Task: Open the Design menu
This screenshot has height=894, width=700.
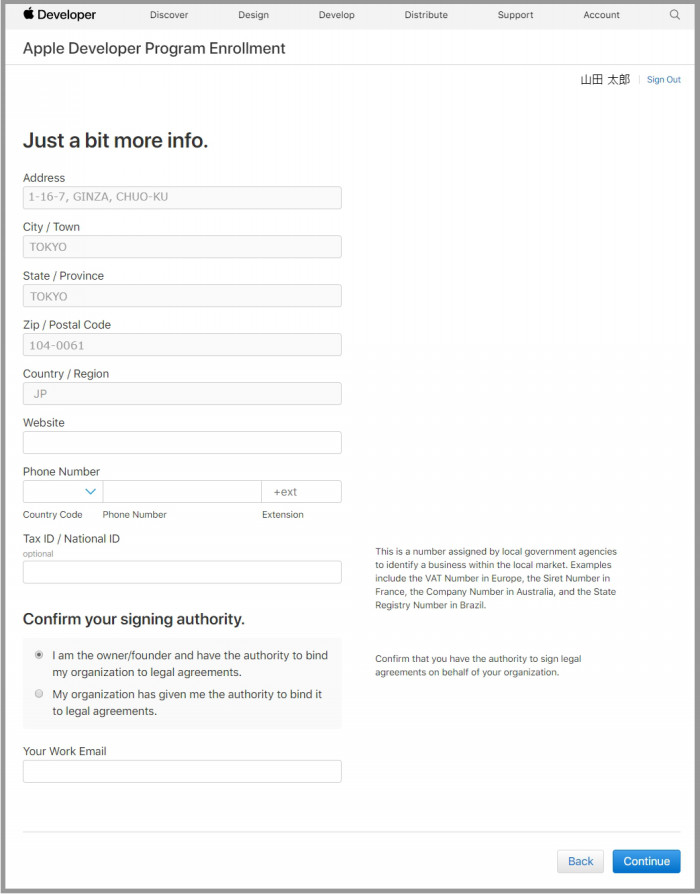Action: coord(253,15)
